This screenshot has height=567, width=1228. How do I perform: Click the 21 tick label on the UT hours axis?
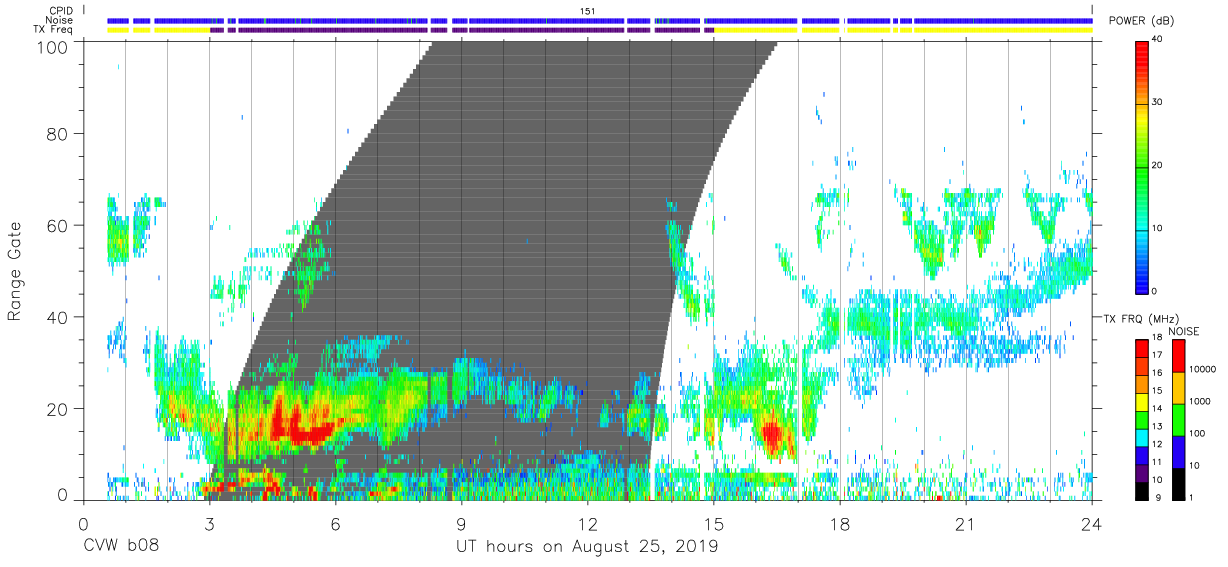pyautogui.click(x=966, y=522)
